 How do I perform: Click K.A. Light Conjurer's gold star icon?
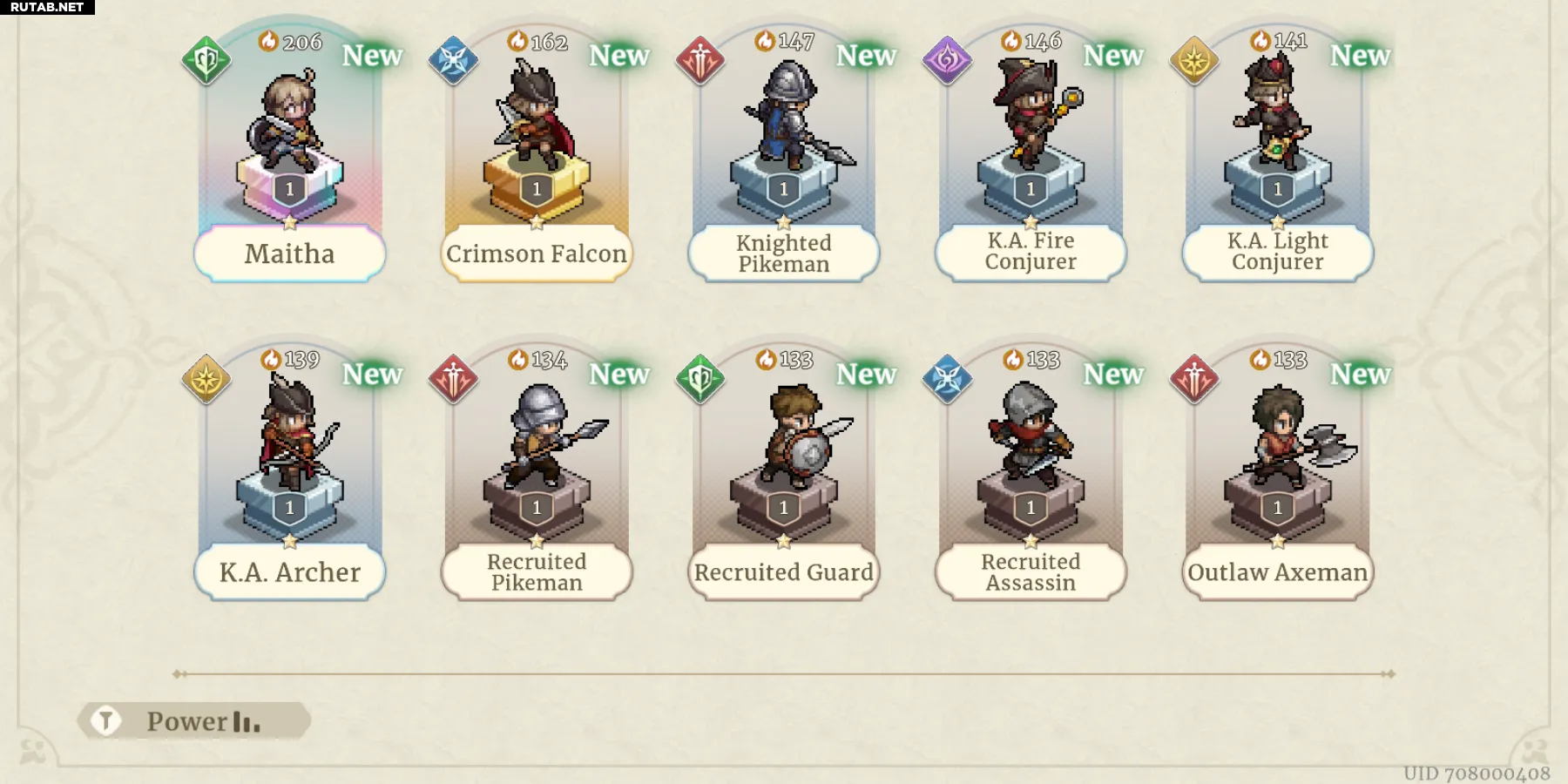(x=1194, y=60)
